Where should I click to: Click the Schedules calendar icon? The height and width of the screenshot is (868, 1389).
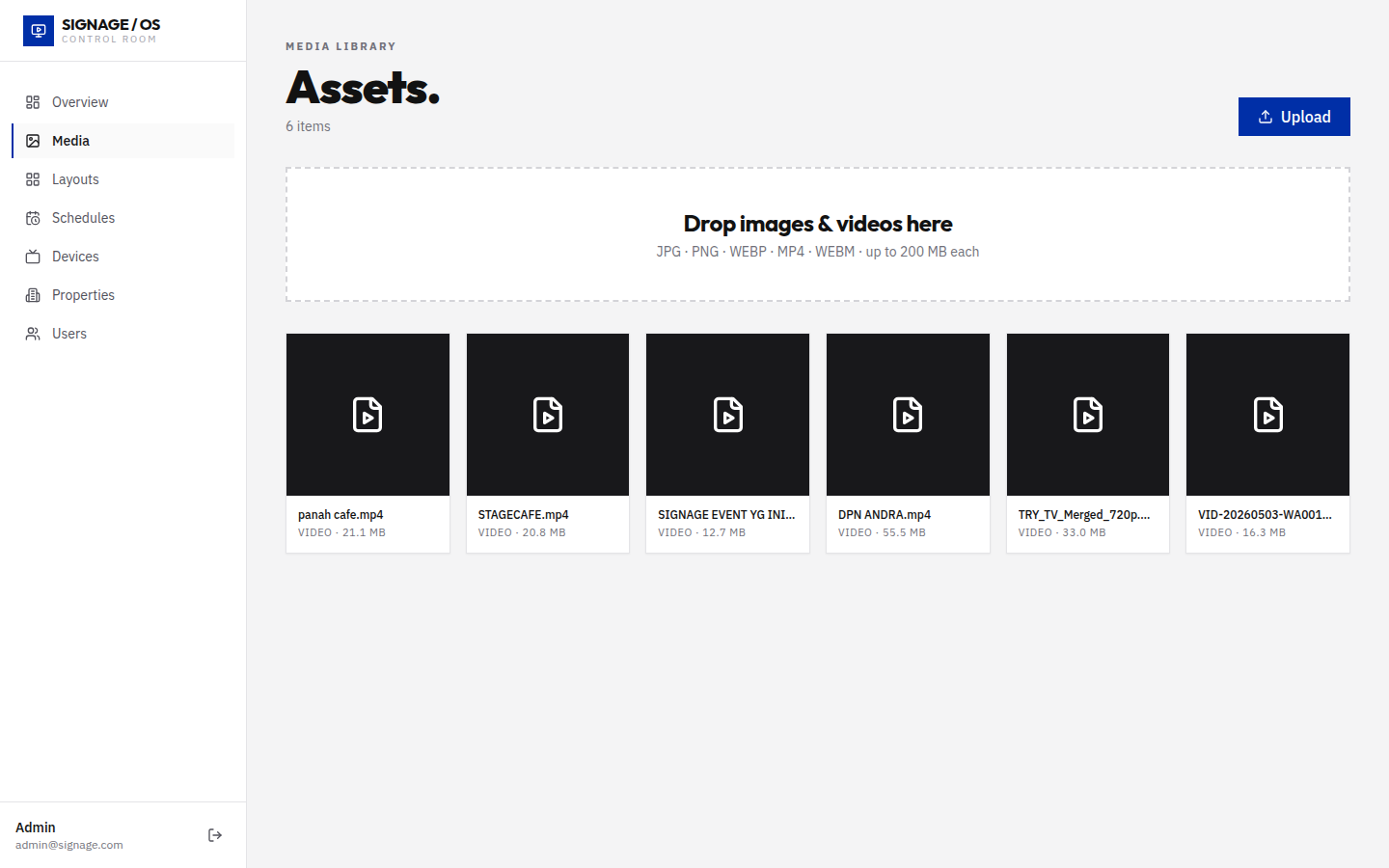tap(33, 218)
